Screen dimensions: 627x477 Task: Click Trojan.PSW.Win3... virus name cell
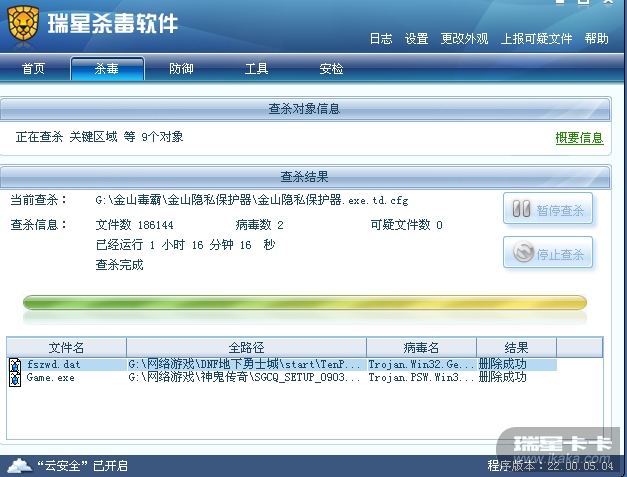coord(421,377)
